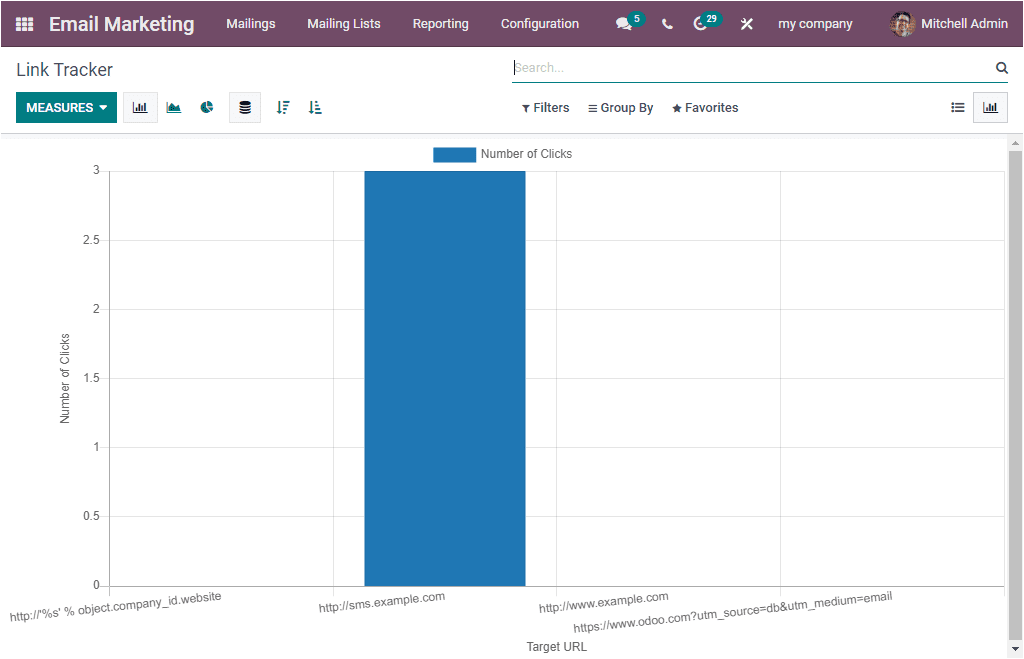Viewport: 1024px width, 659px height.
Task: Switch graph to line chart view
Action: (x=173, y=107)
